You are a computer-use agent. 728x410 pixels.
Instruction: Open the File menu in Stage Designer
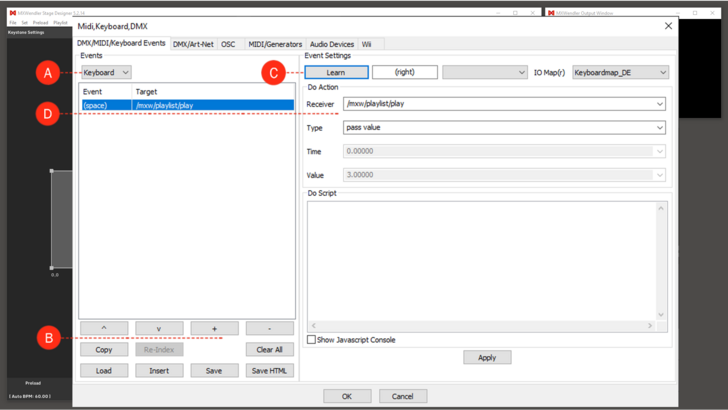[x=13, y=22]
